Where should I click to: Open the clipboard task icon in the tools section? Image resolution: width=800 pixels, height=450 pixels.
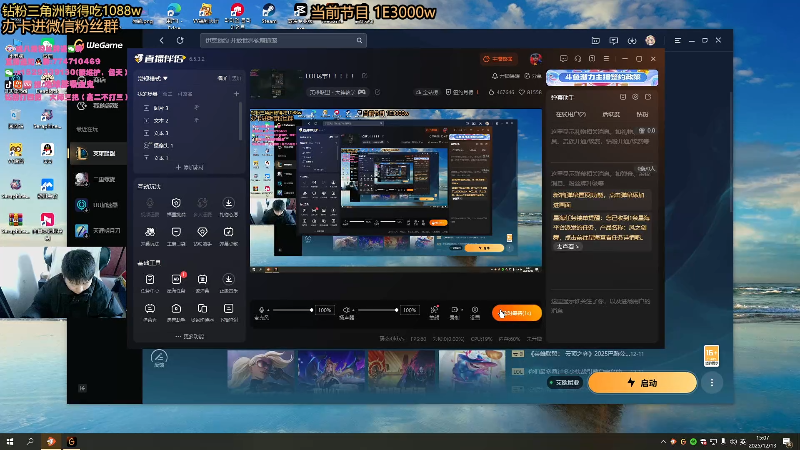pyautogui.click(x=150, y=279)
